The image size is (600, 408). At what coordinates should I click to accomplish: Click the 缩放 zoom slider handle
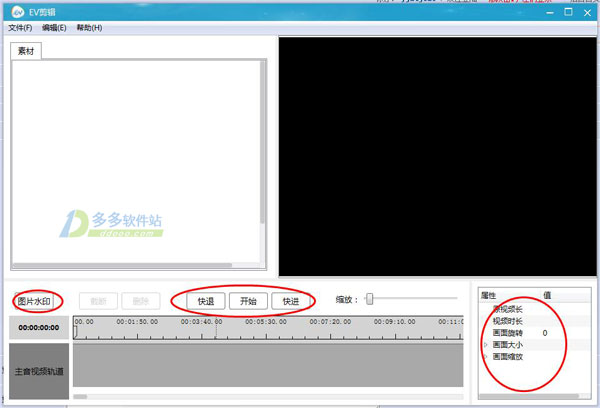pyautogui.click(x=369, y=299)
